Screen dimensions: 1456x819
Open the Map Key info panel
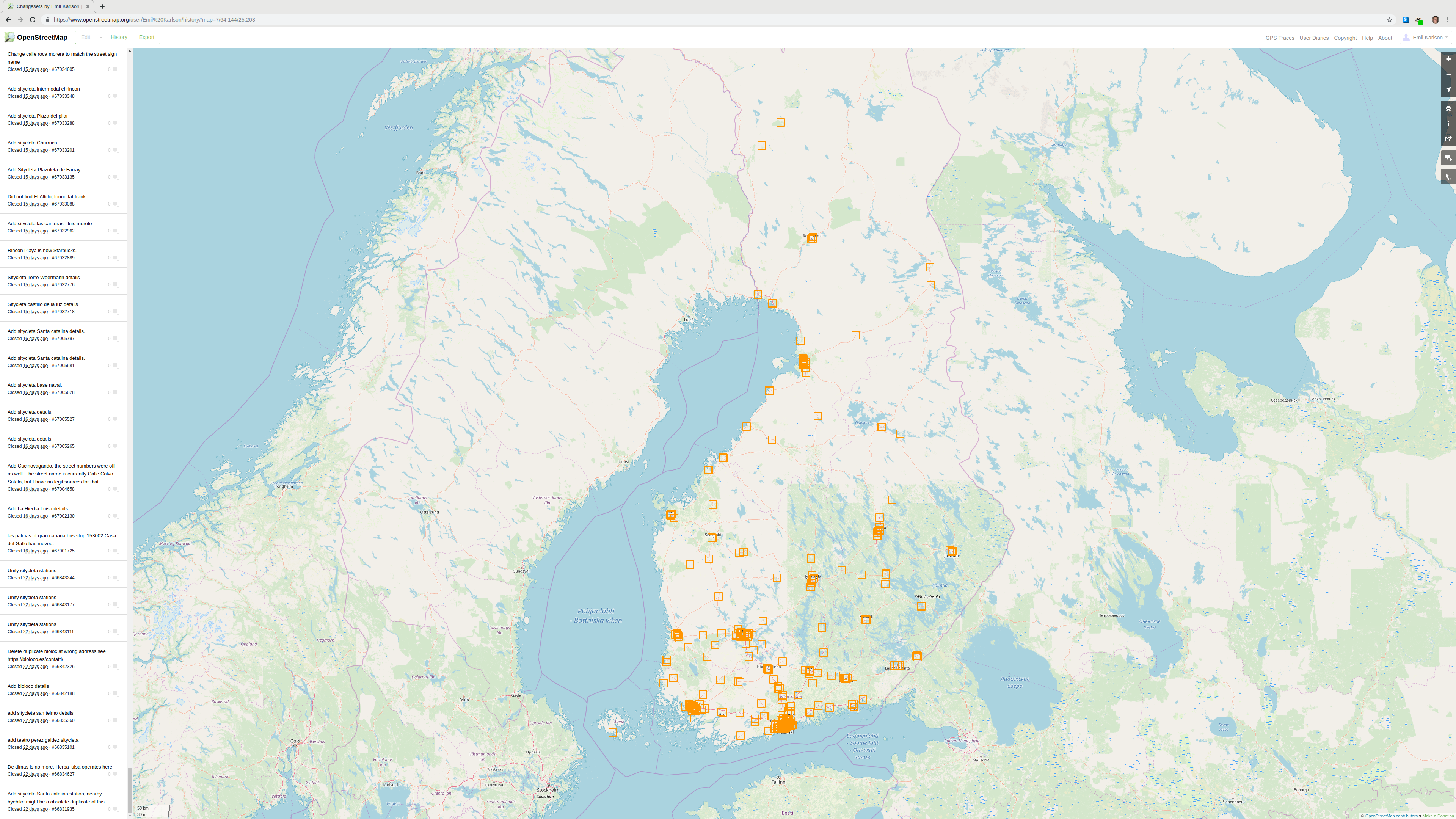click(1448, 124)
